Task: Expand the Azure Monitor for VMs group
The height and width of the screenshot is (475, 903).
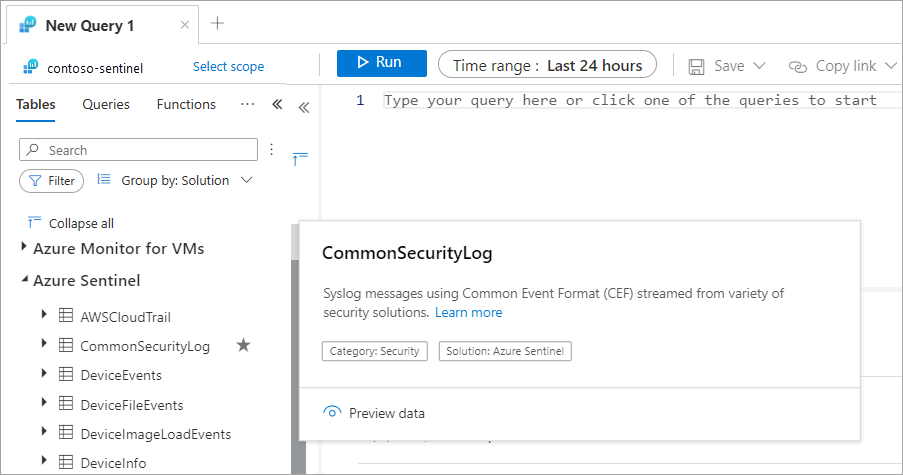Action: point(24,247)
